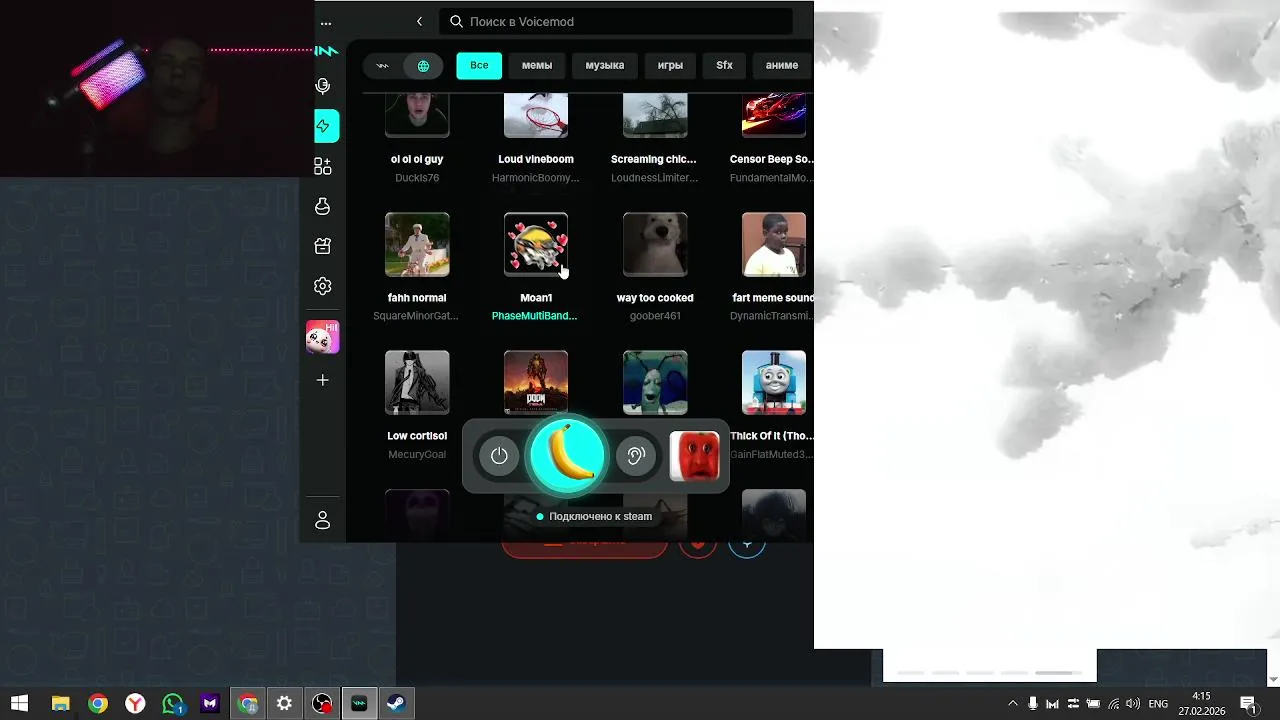Open author link HarmonicBoomy
The image size is (1280, 720).
pos(536,178)
